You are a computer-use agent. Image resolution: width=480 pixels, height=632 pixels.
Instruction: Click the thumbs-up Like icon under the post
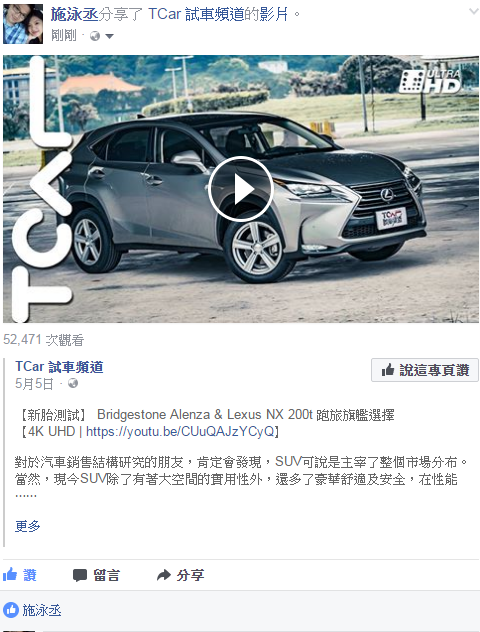[x=10, y=574]
